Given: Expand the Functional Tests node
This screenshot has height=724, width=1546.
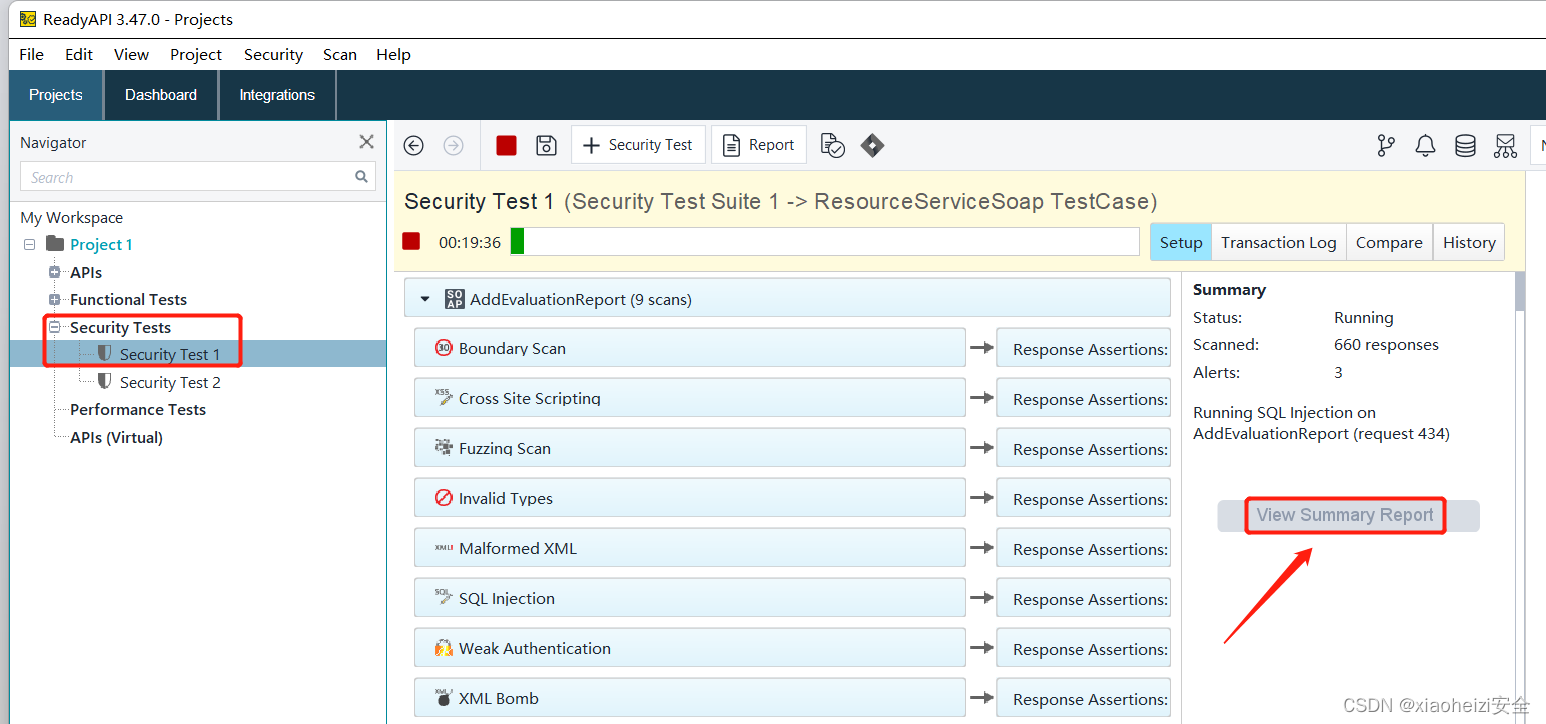Looking at the screenshot, I should click(55, 299).
